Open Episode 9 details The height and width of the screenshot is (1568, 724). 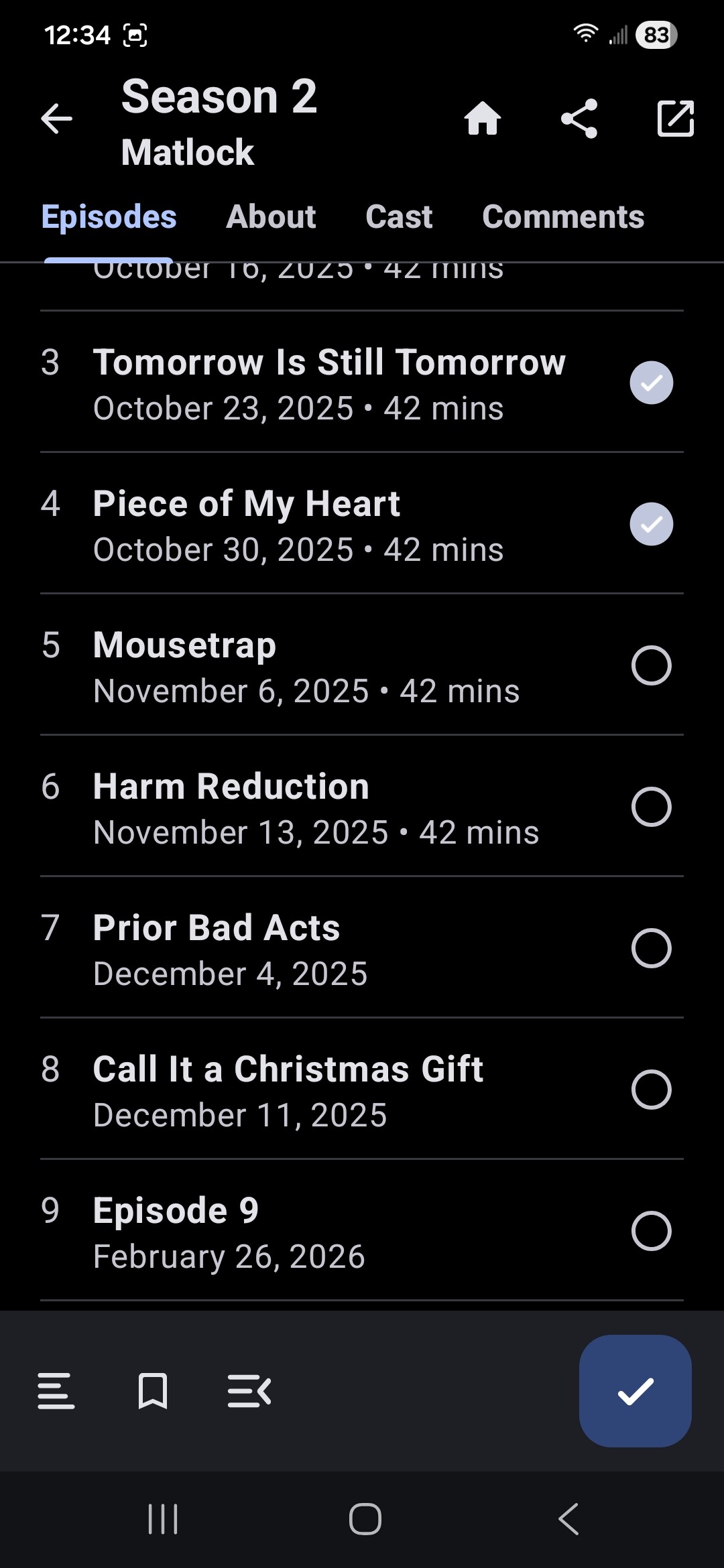[228, 1230]
